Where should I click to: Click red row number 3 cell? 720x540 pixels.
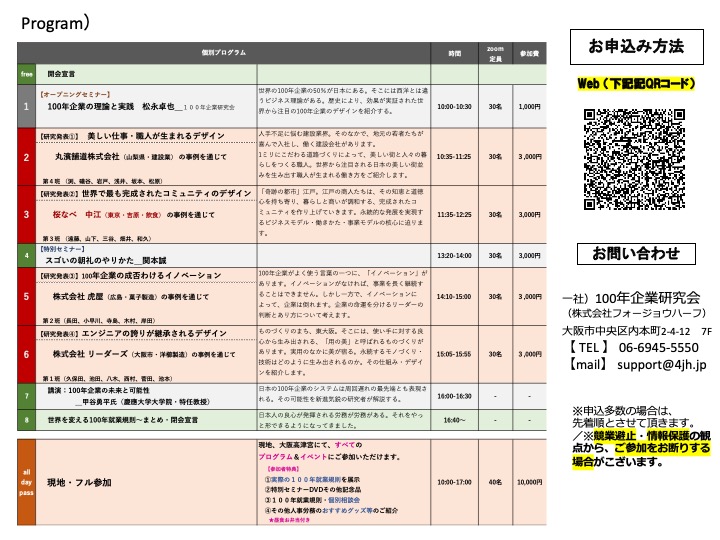click(27, 214)
